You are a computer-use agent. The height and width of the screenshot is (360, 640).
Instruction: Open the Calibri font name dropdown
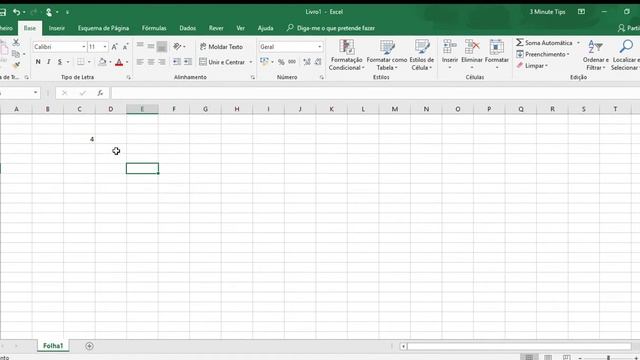pyautogui.click(x=83, y=47)
